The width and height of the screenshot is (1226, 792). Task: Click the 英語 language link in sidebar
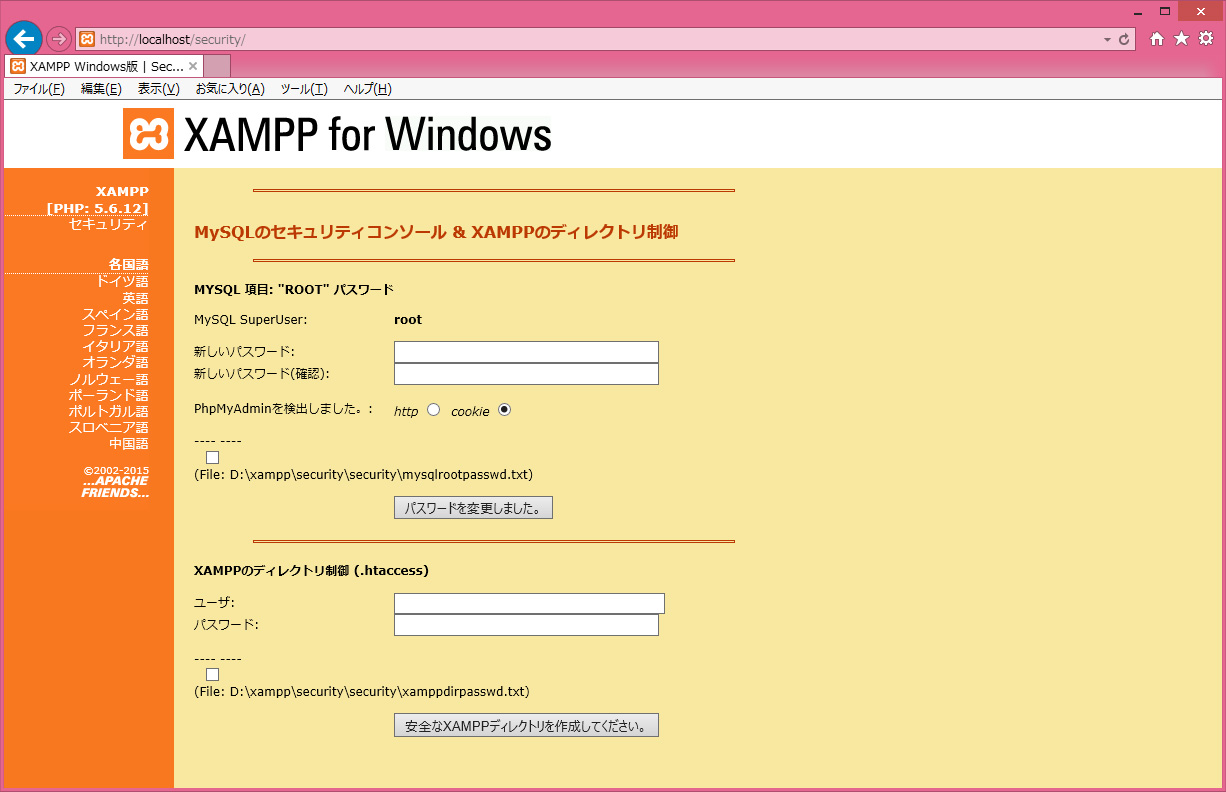pos(135,298)
